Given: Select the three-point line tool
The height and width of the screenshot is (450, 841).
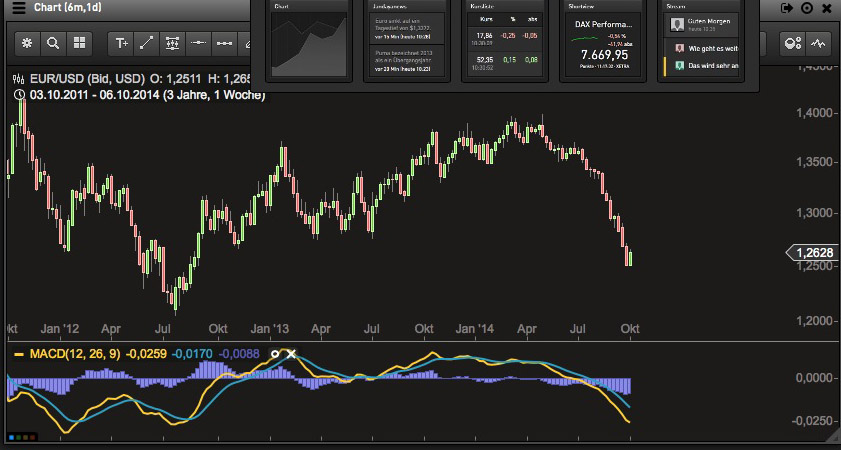Looking at the screenshot, I should pos(224,44).
